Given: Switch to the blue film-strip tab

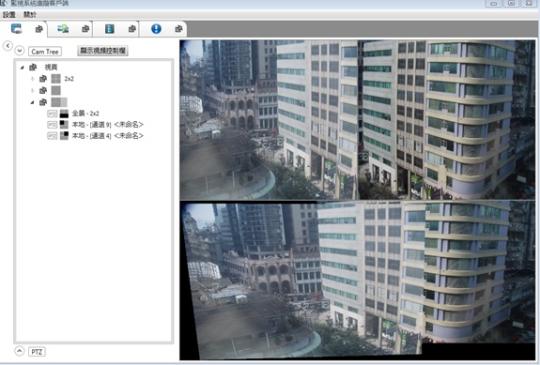Looking at the screenshot, I should click(x=110, y=29).
